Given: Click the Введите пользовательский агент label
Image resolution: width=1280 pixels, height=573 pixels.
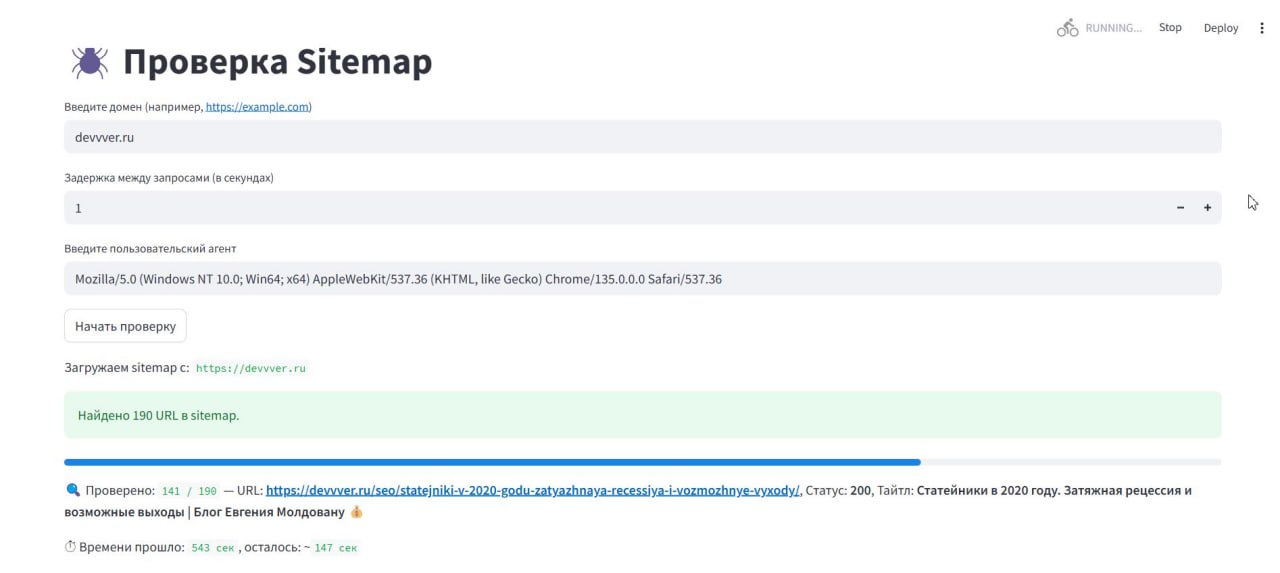Looking at the screenshot, I should click(150, 249).
